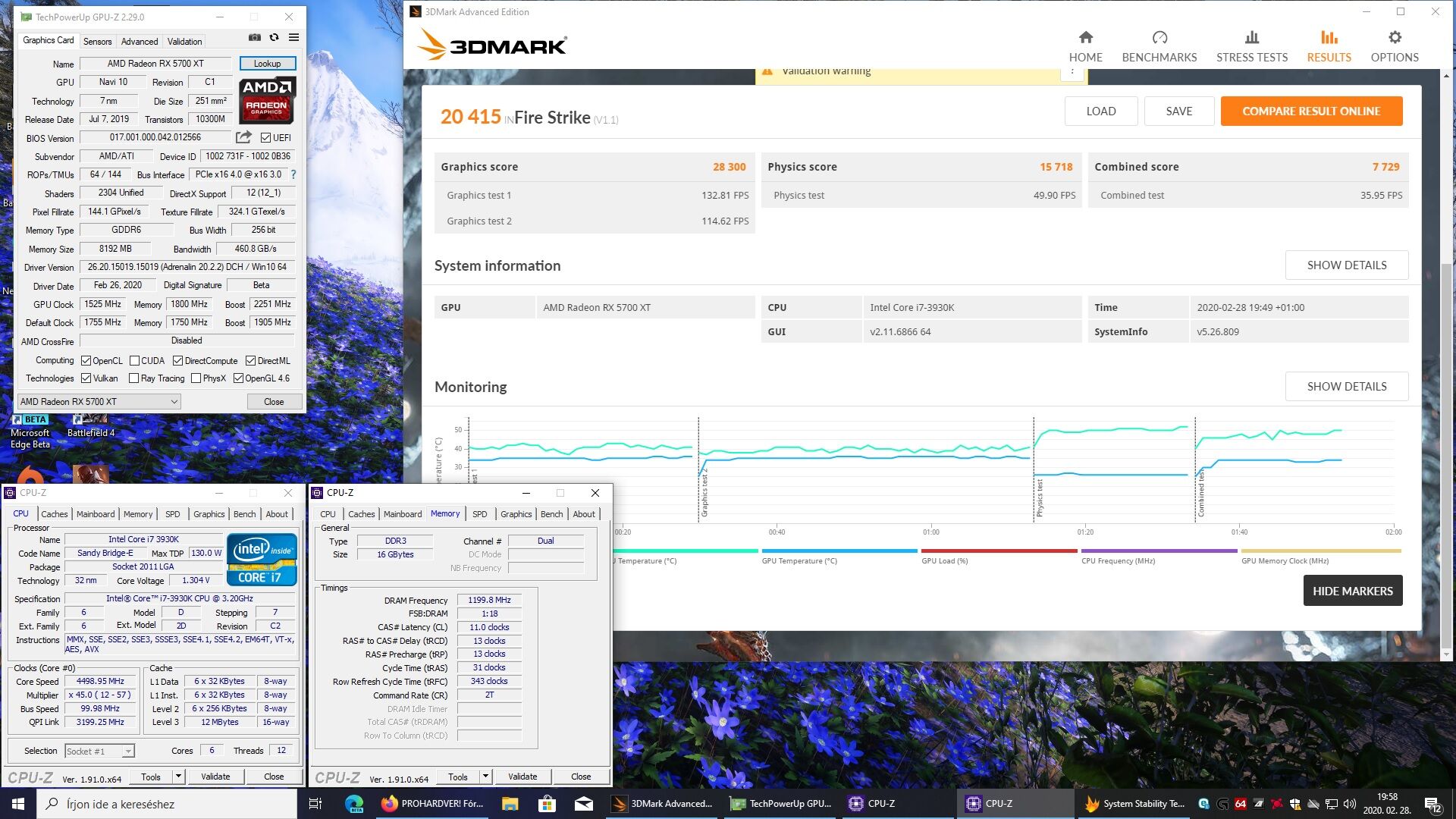
Task: Click the Intel Core i7 logo
Action: point(262,560)
